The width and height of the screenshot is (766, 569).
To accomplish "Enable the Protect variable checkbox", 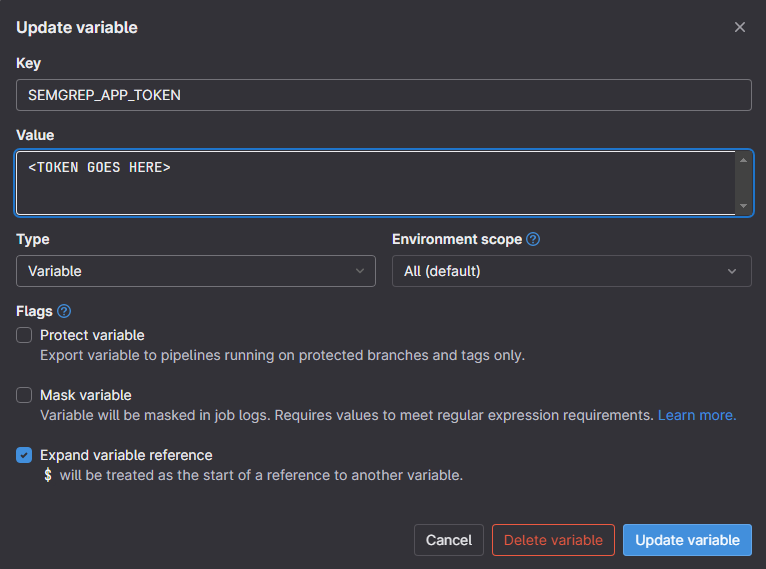I will pyautogui.click(x=25, y=335).
